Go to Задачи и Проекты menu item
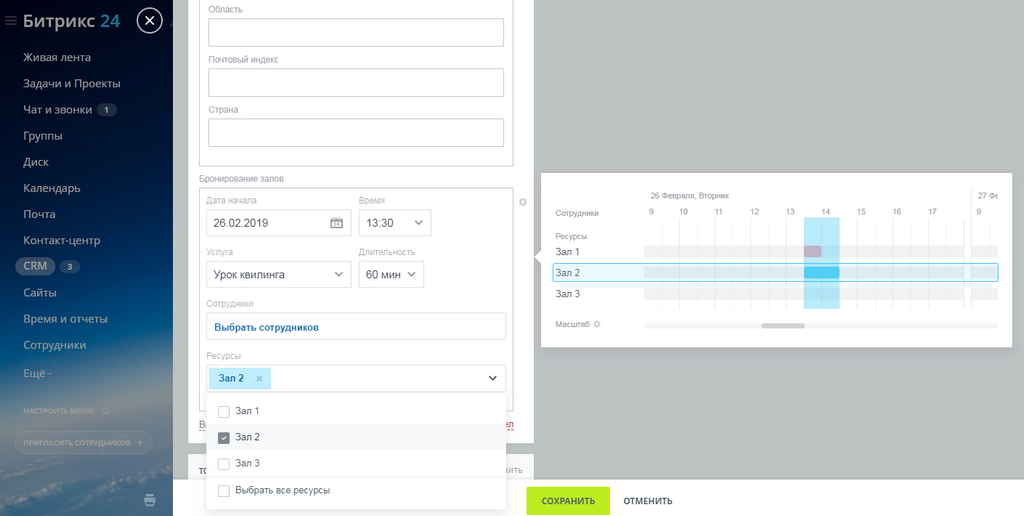The height and width of the screenshot is (516, 1024). point(72,84)
